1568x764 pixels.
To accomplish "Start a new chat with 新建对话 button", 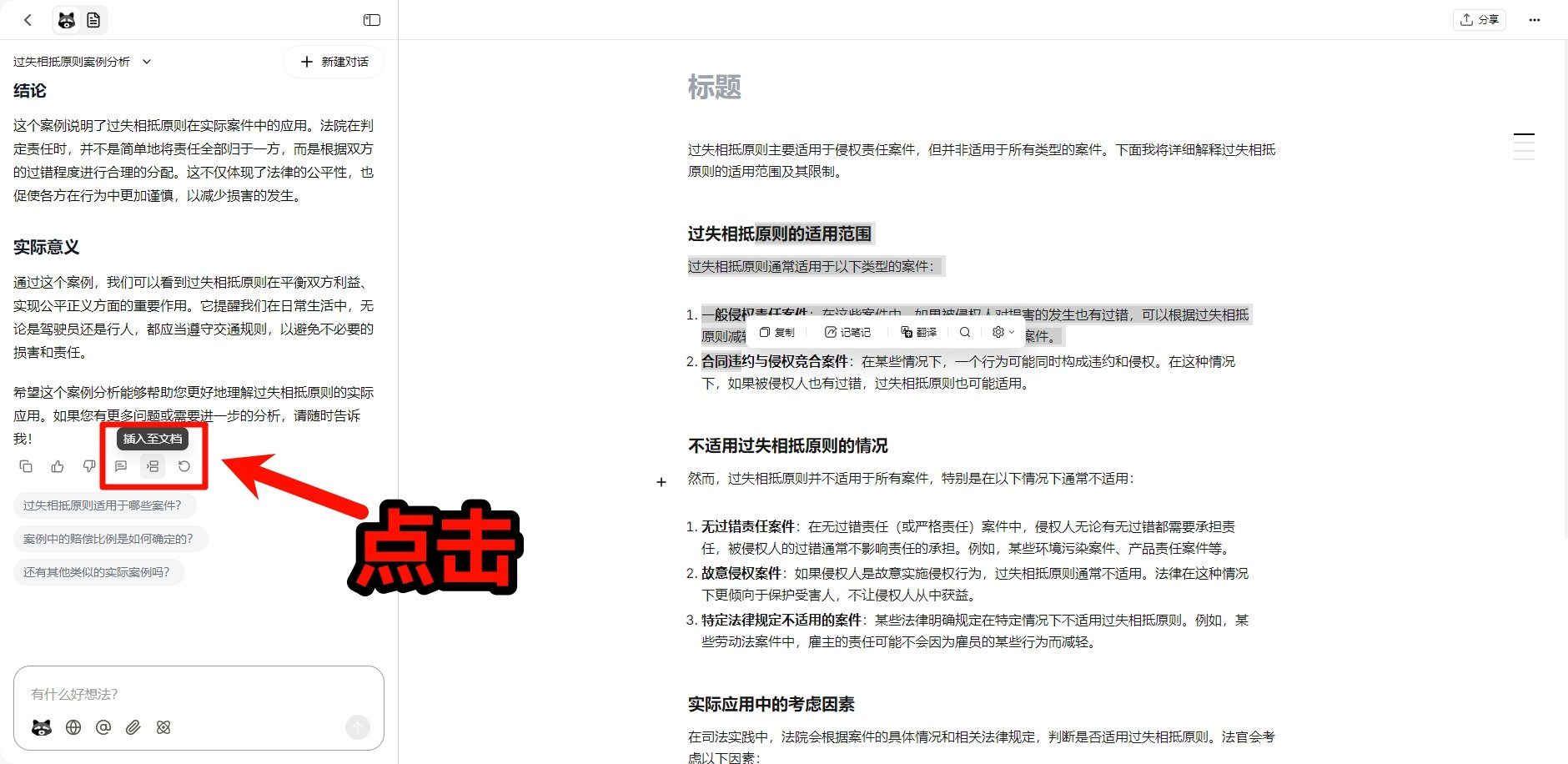I will (333, 61).
